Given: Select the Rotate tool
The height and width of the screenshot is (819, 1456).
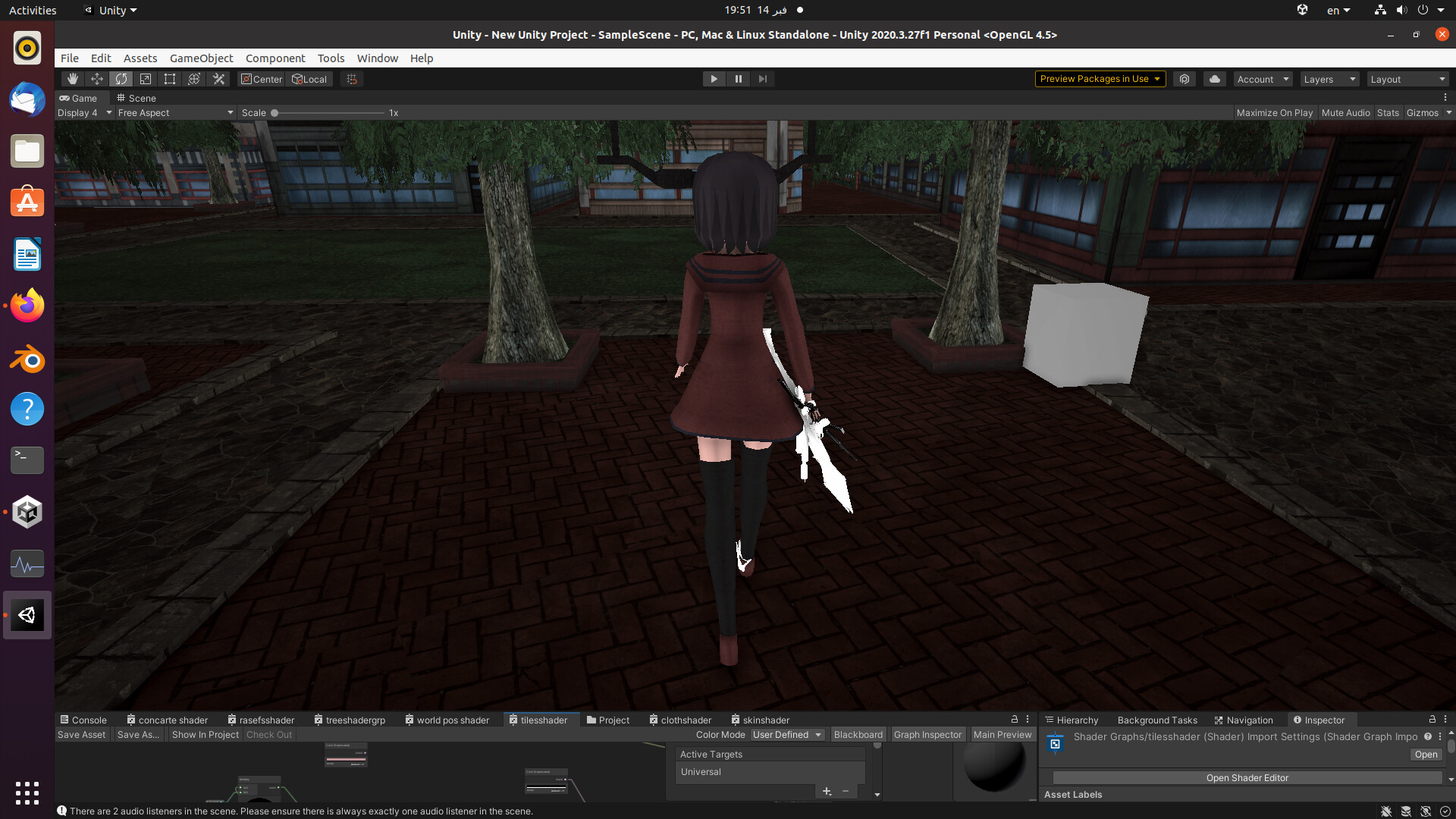Looking at the screenshot, I should point(121,78).
